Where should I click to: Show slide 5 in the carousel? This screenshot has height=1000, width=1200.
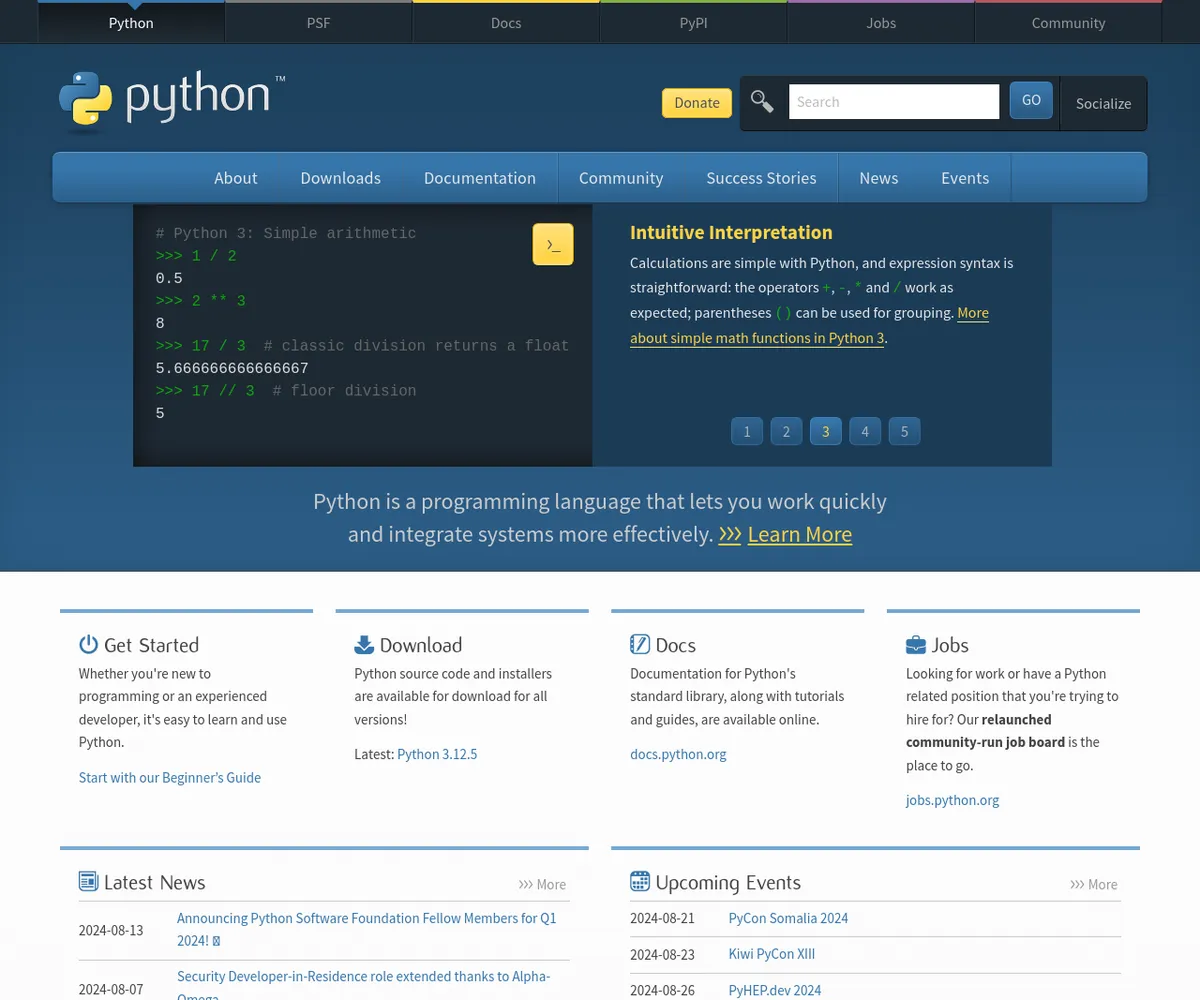(904, 431)
